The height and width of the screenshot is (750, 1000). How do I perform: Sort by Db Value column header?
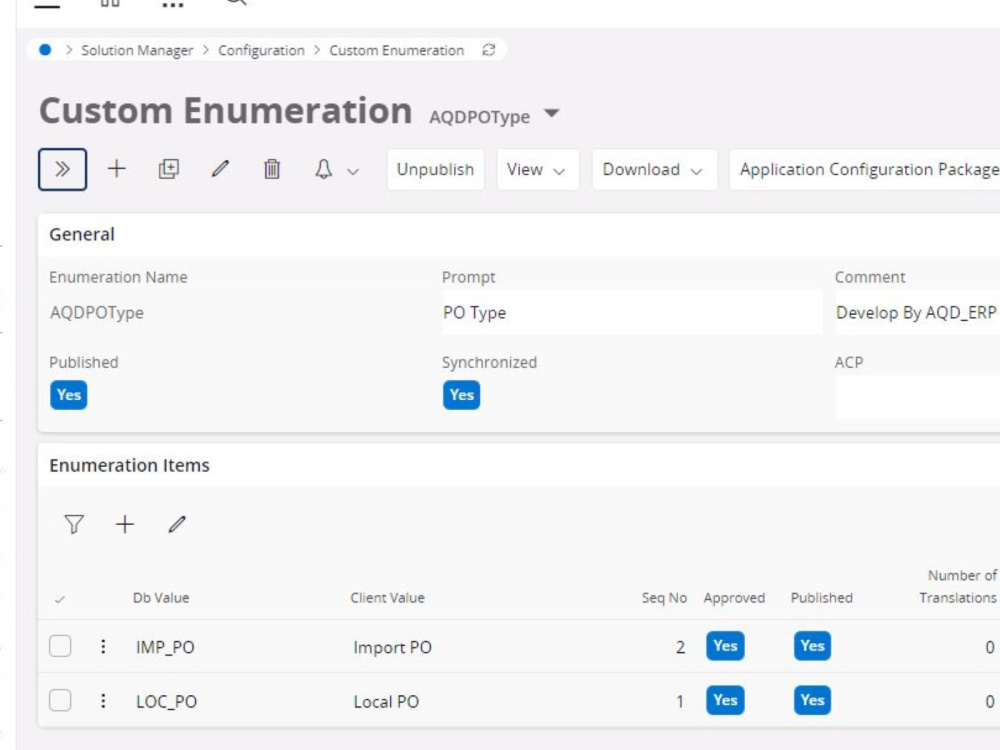coord(161,598)
